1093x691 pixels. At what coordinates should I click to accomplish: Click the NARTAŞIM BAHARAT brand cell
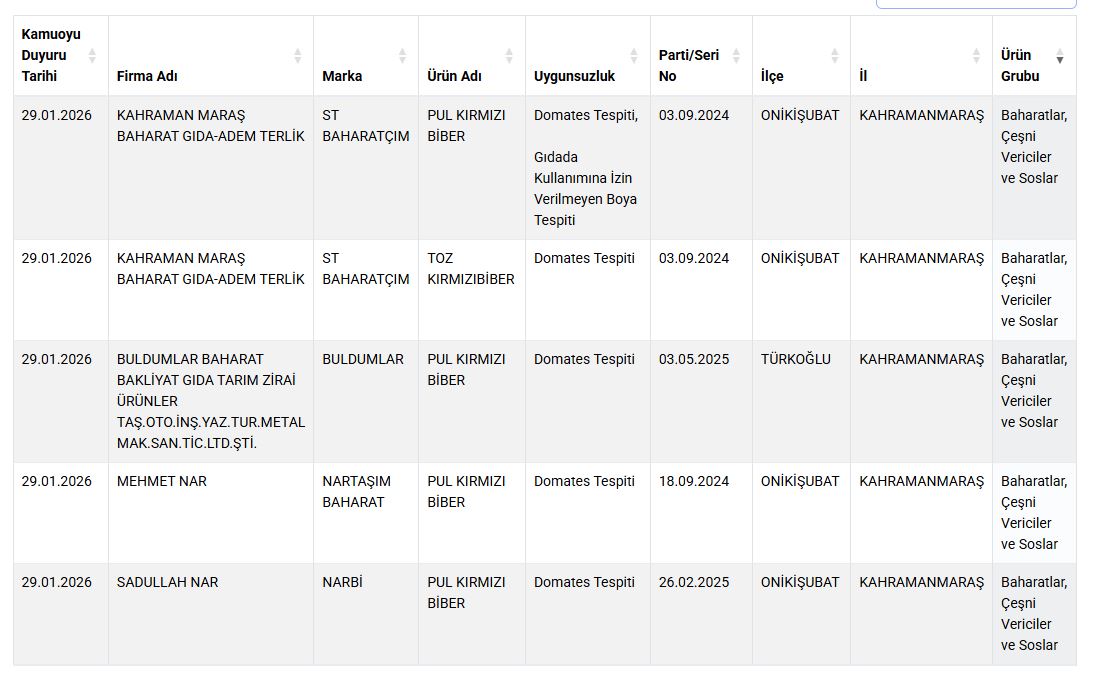(357, 491)
